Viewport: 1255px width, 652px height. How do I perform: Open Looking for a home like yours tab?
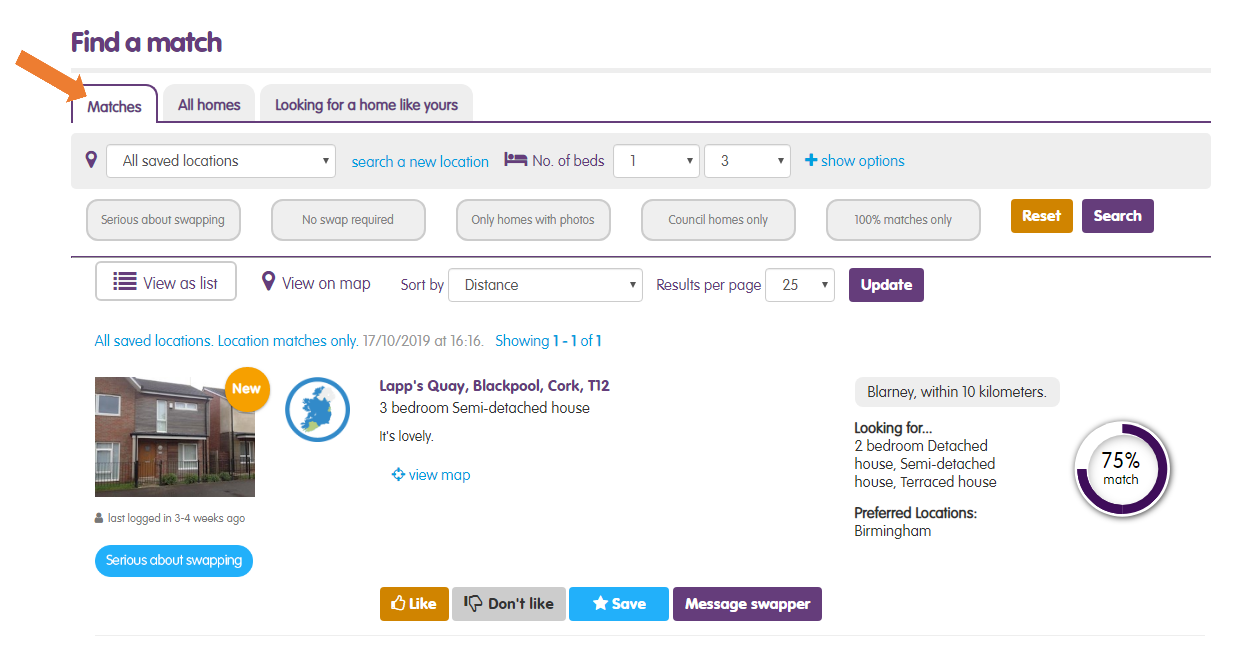pos(366,104)
